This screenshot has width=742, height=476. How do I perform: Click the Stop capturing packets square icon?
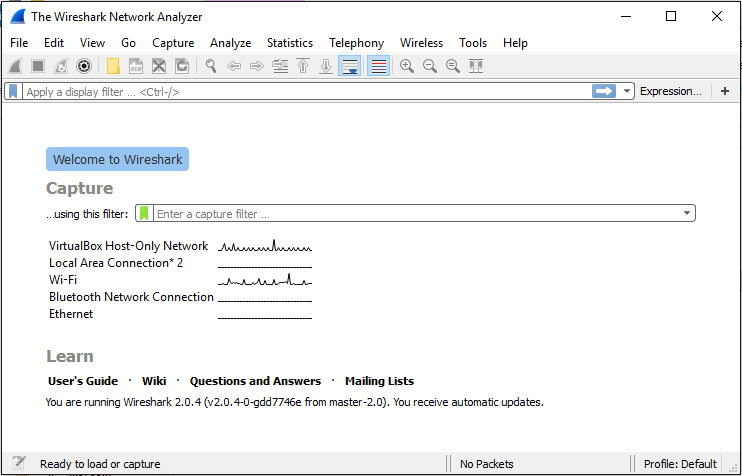pyautogui.click(x=38, y=66)
